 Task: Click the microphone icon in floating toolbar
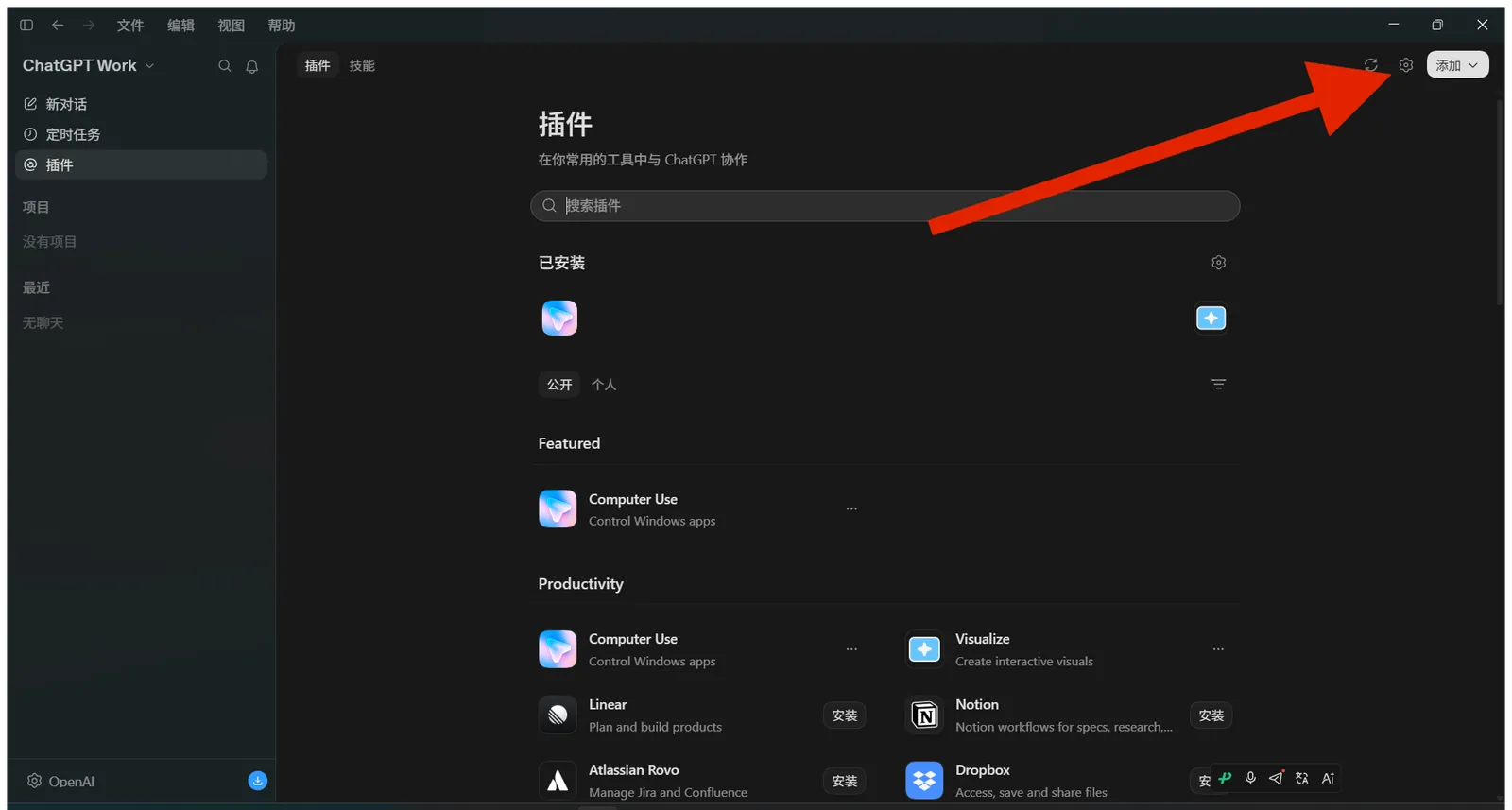pos(1251,778)
